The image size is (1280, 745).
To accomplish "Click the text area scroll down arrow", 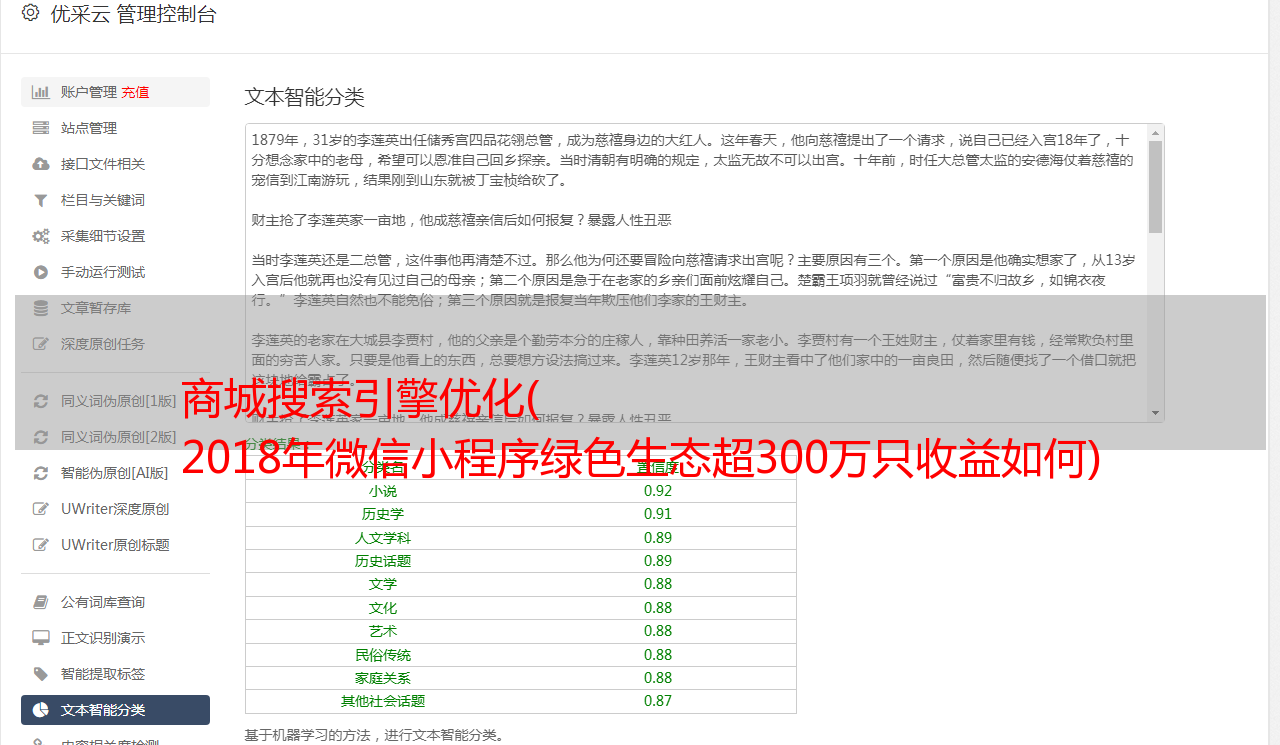I will click(1156, 413).
